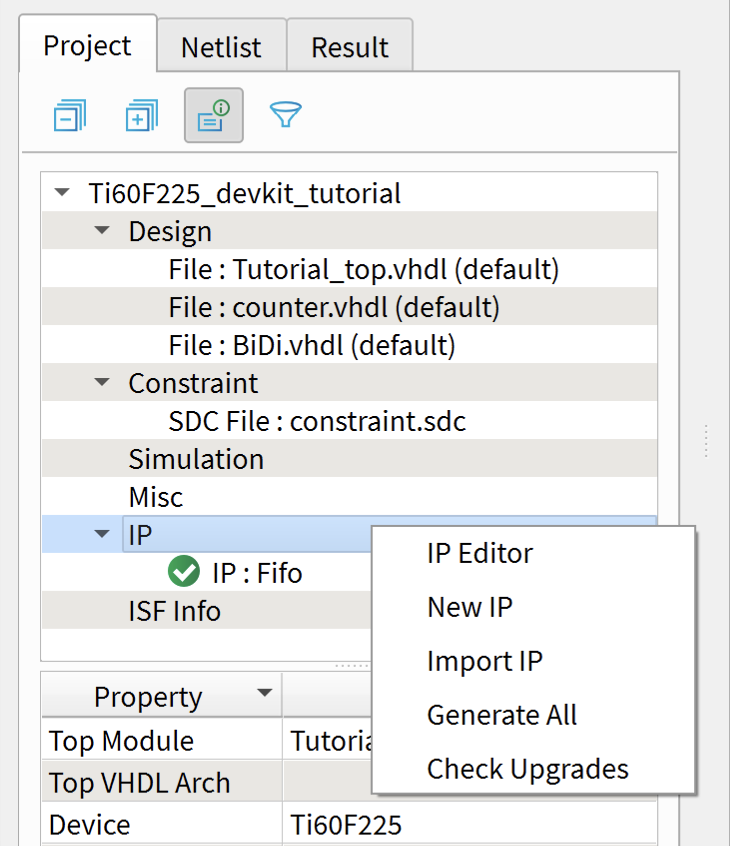Open the Property column dropdown arrow

tap(264, 693)
